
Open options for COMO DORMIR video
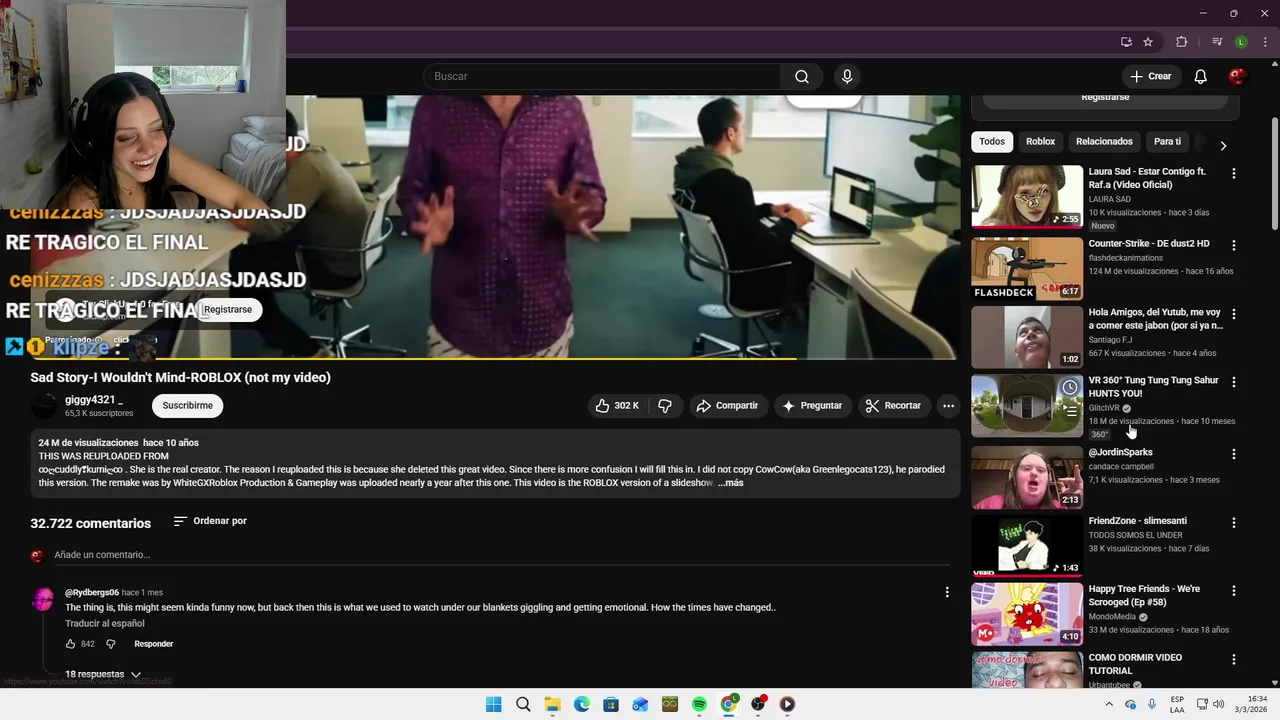[x=1233, y=659]
